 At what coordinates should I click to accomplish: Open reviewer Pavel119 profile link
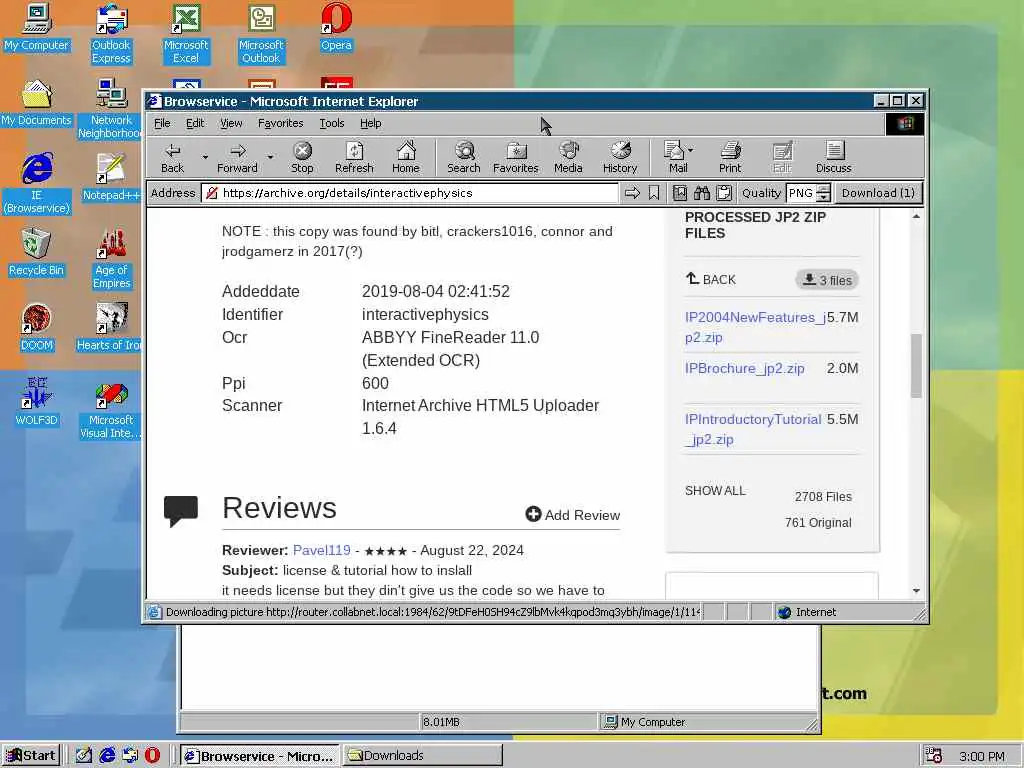[x=321, y=550]
